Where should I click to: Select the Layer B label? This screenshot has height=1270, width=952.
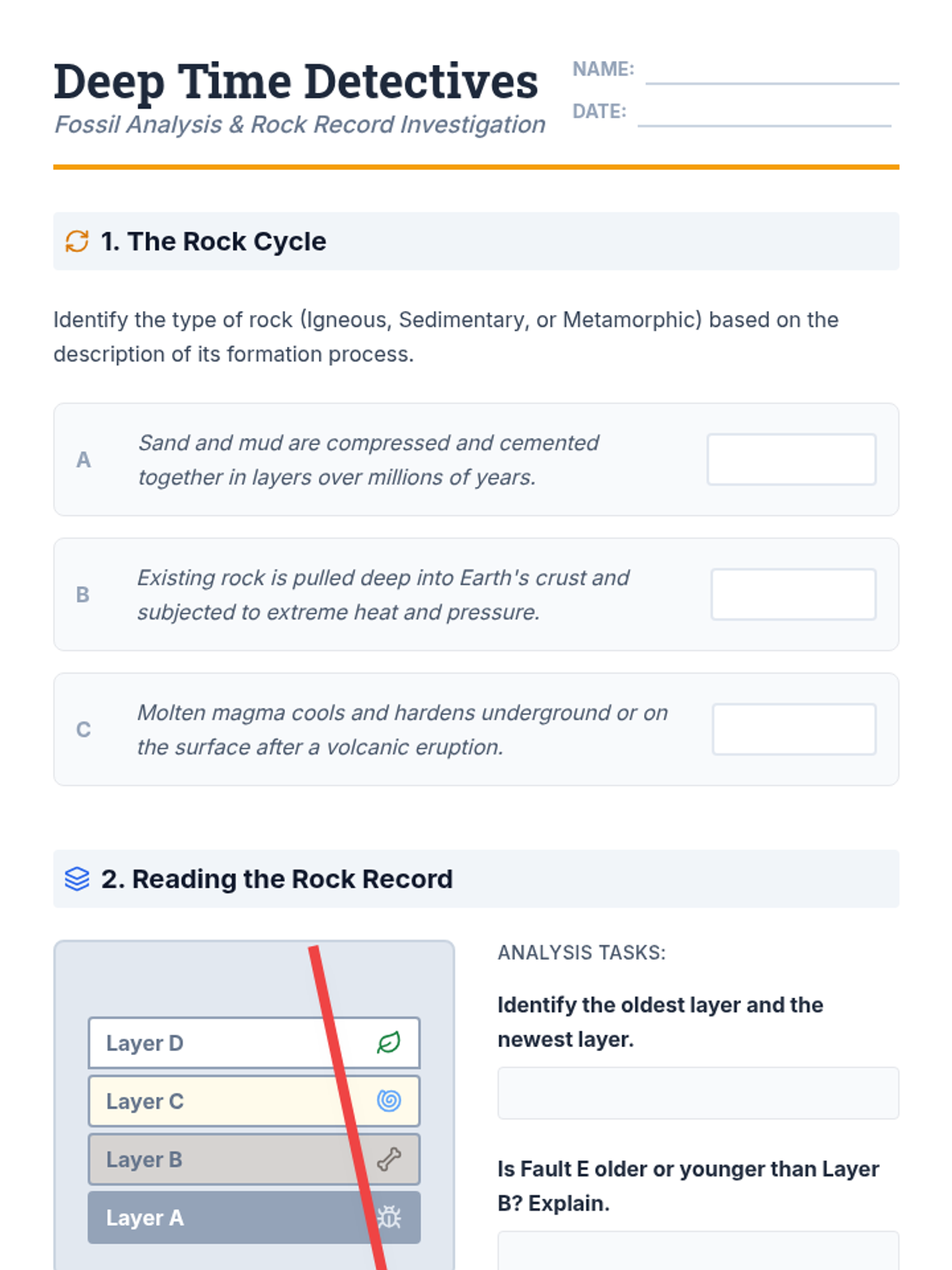144,1160
